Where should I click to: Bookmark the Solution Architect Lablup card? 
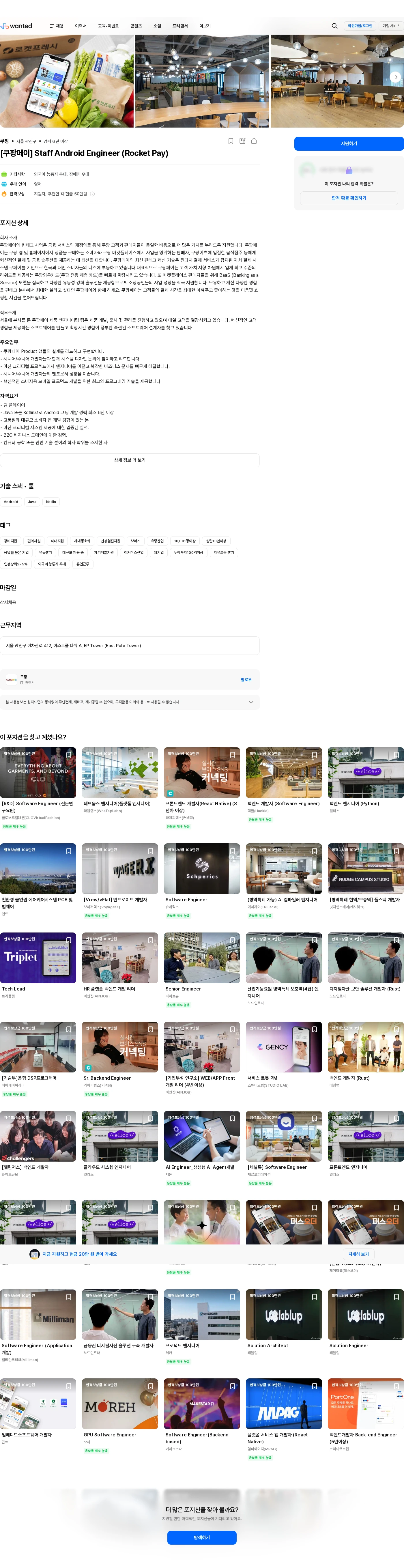[x=315, y=1297]
